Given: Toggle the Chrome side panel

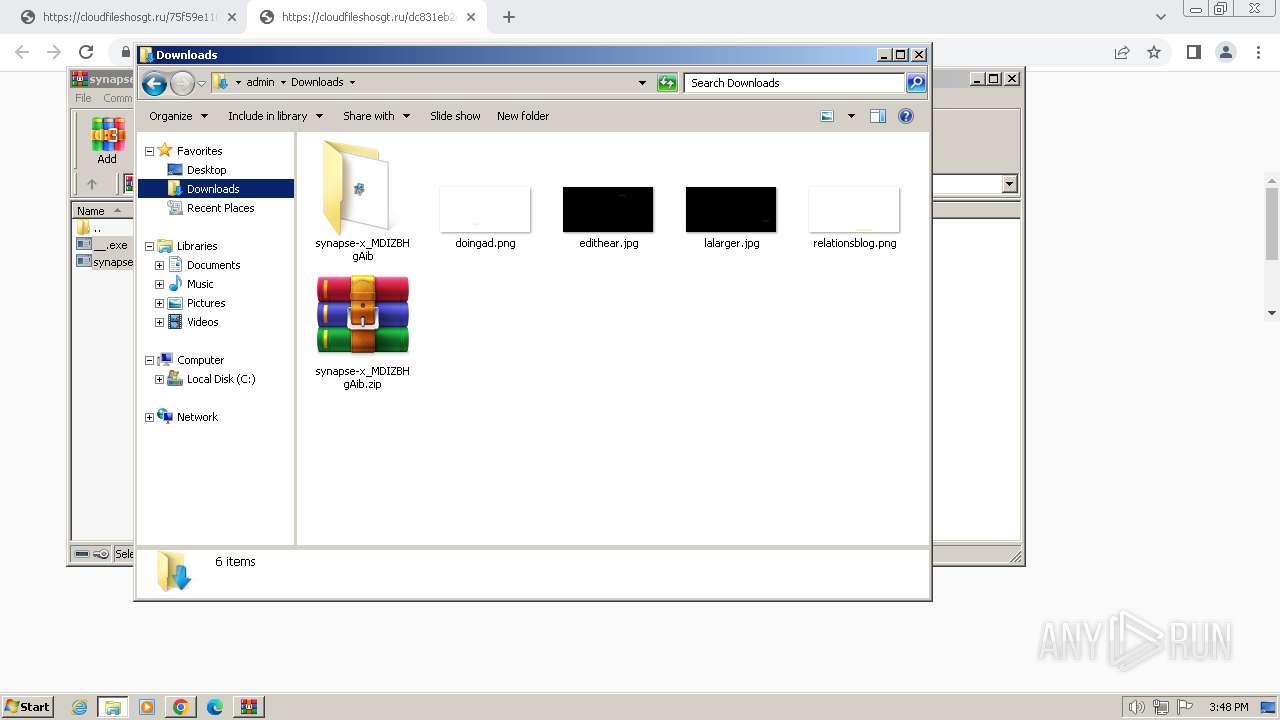Looking at the screenshot, I should pyautogui.click(x=1193, y=52).
